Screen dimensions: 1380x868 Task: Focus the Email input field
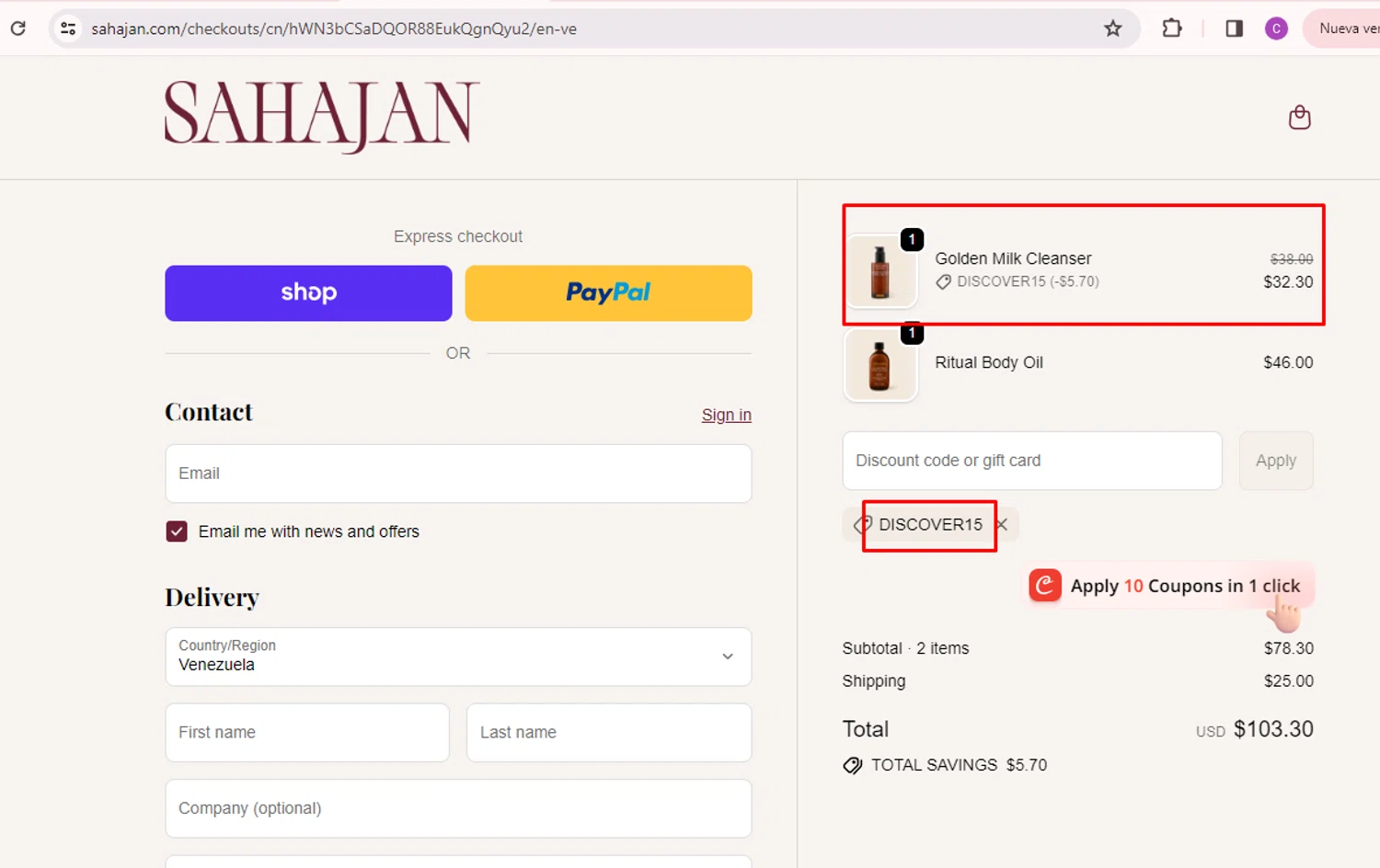click(458, 474)
